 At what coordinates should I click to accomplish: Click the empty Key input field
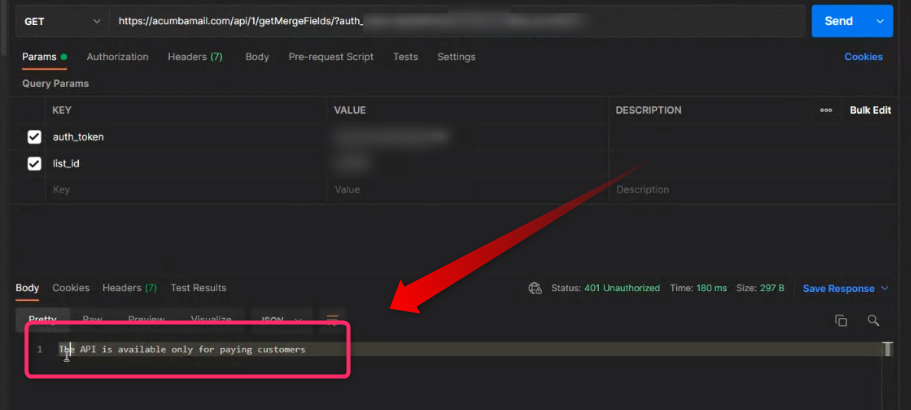pos(185,189)
